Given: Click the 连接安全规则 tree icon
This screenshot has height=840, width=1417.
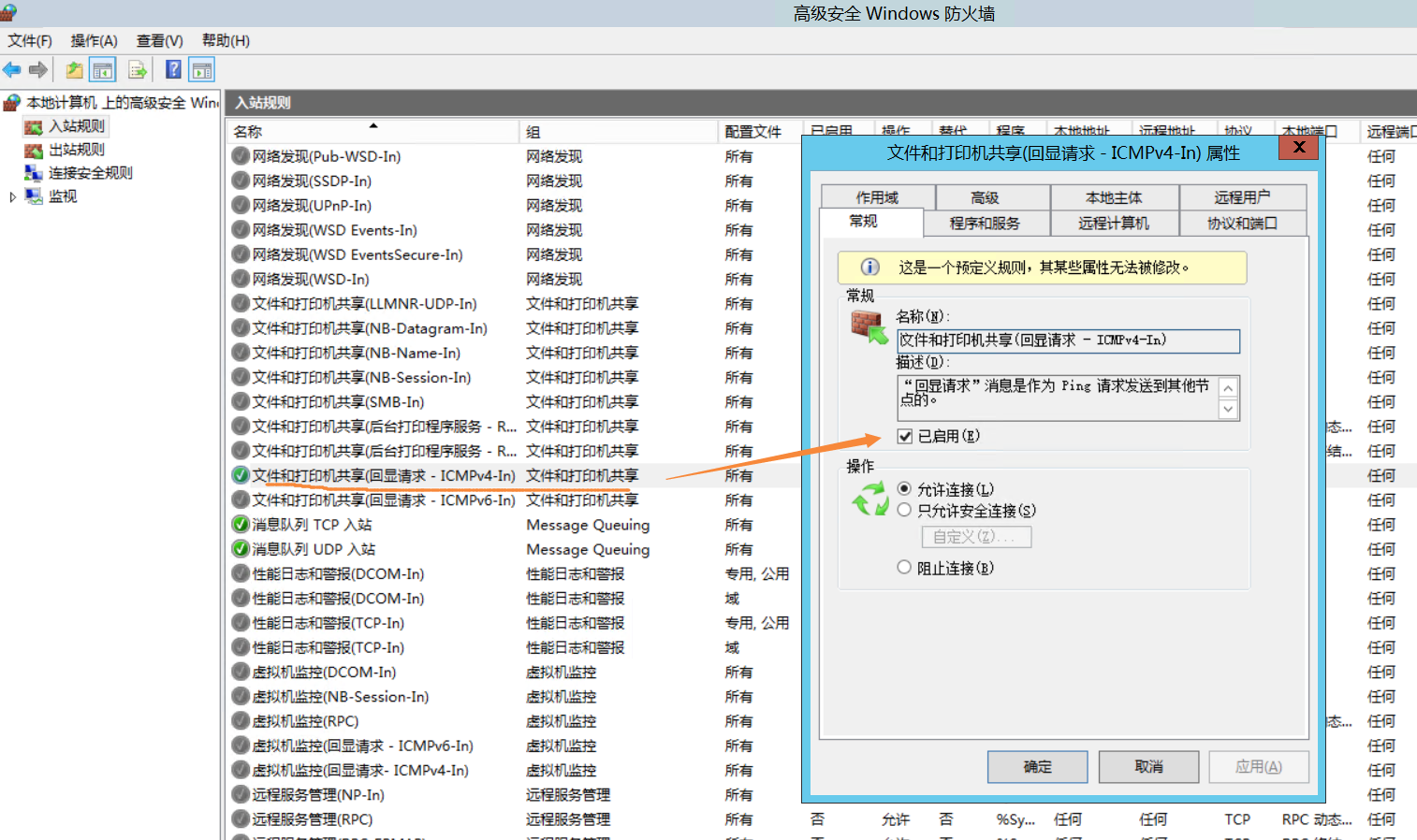Looking at the screenshot, I should click(34, 173).
